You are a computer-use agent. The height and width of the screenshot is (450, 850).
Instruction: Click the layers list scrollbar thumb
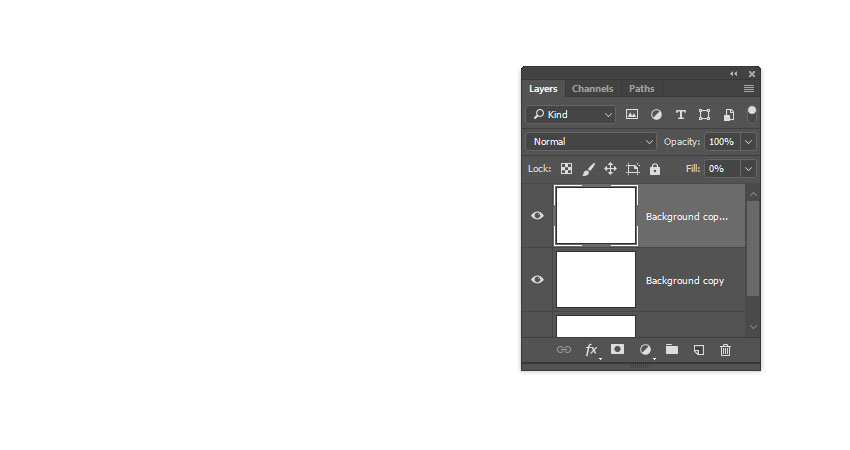pos(753,248)
